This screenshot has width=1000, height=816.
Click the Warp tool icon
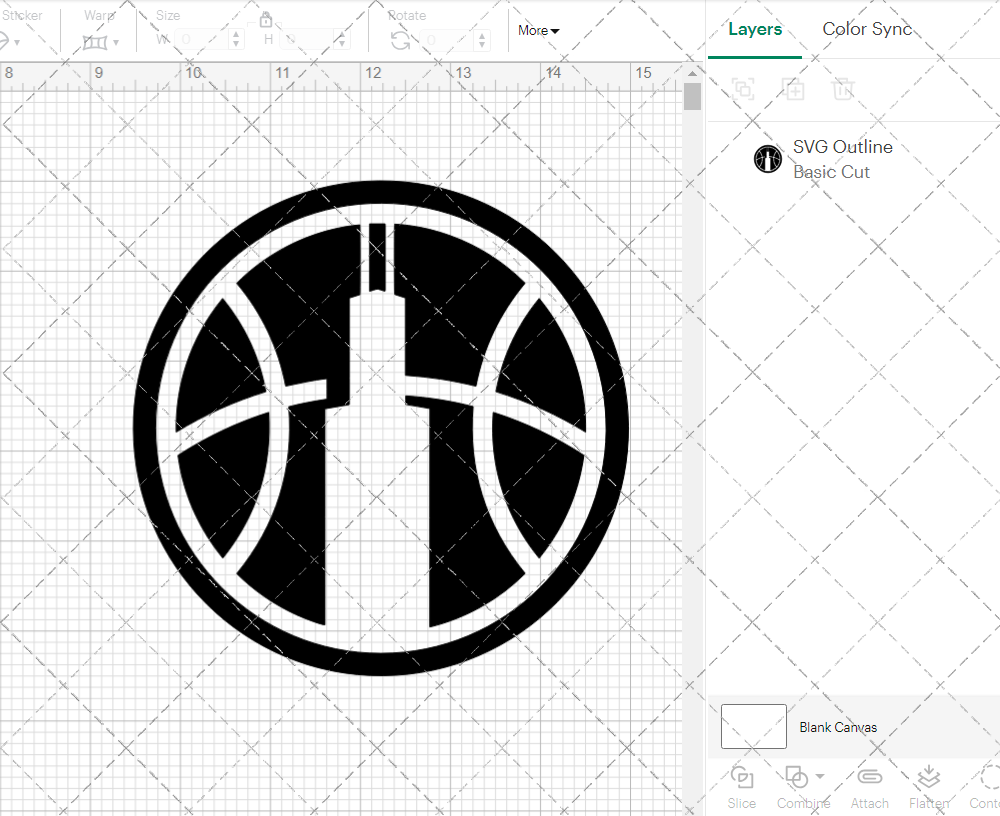pos(96,41)
